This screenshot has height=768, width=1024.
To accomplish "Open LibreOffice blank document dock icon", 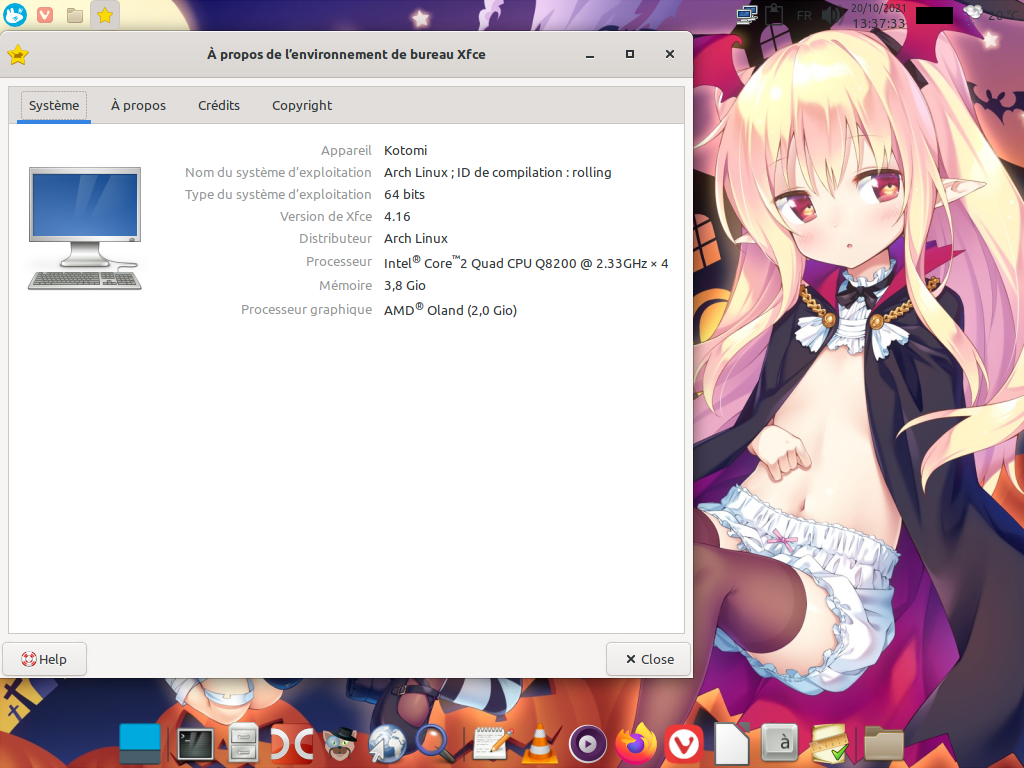I will coord(731,743).
